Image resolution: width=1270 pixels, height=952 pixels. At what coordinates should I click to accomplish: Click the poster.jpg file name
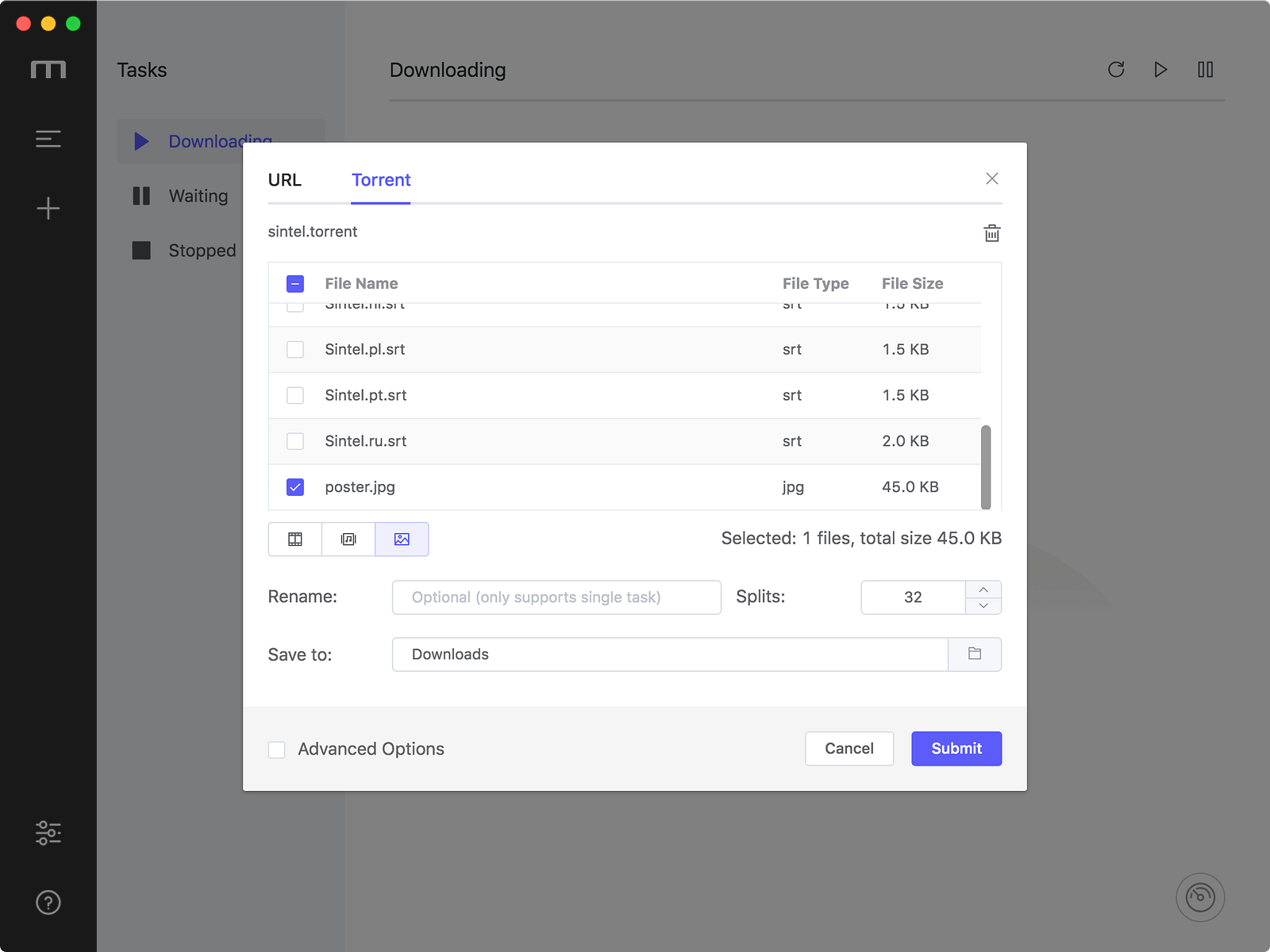[360, 487]
